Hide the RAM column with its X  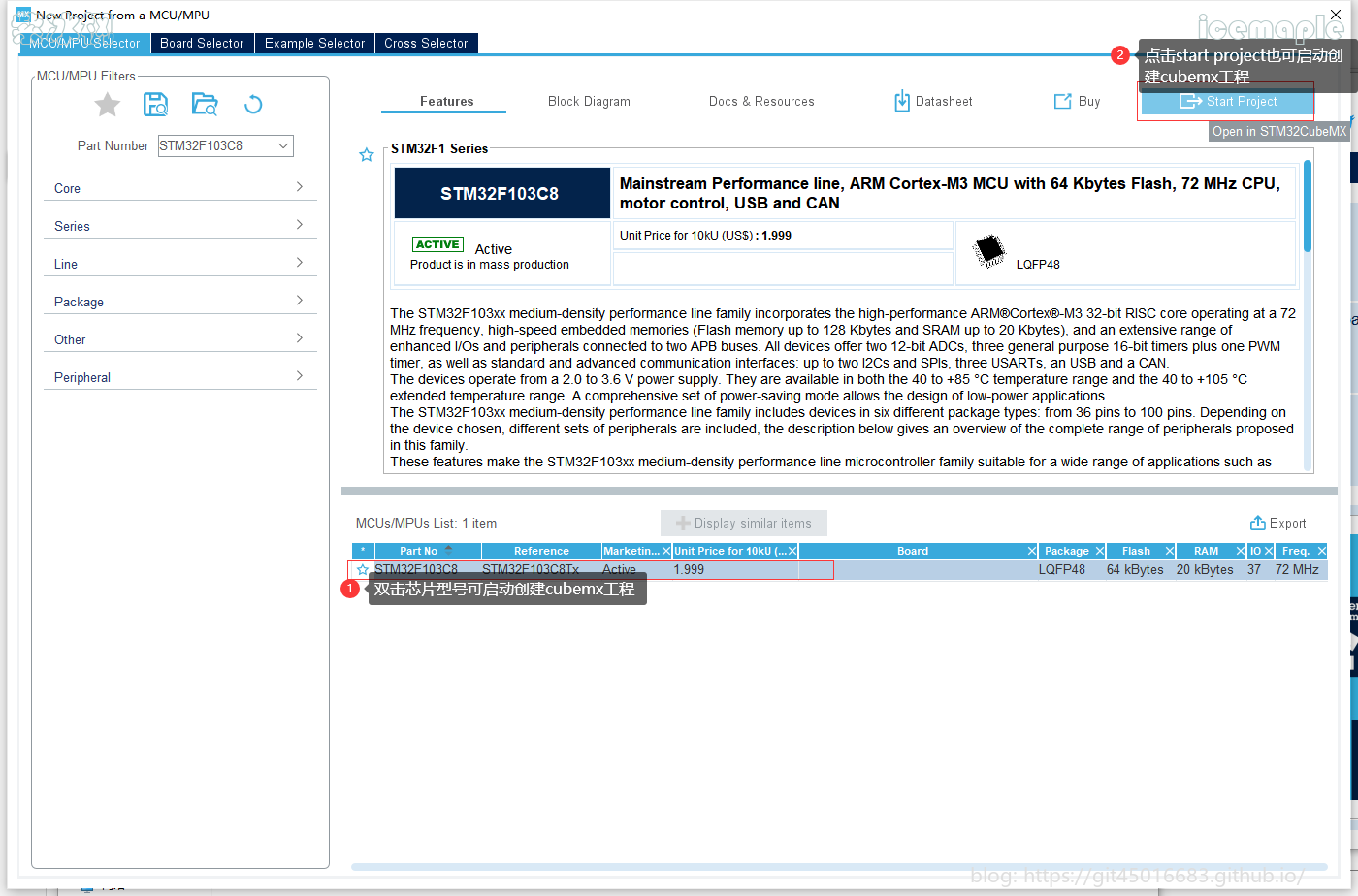pyautogui.click(x=1241, y=551)
